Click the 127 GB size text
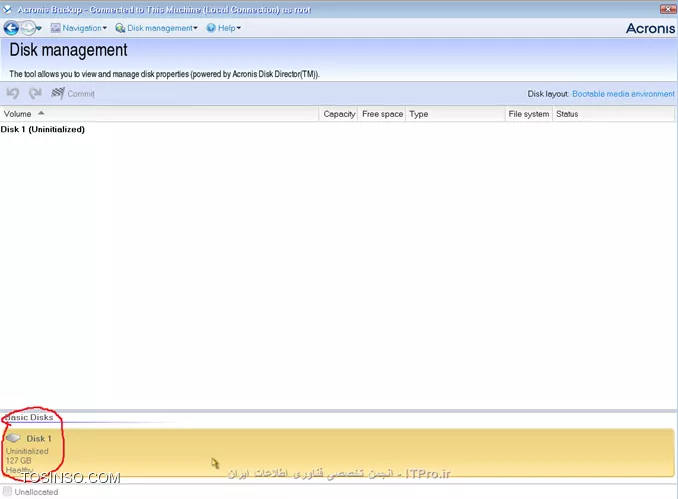 (18, 461)
